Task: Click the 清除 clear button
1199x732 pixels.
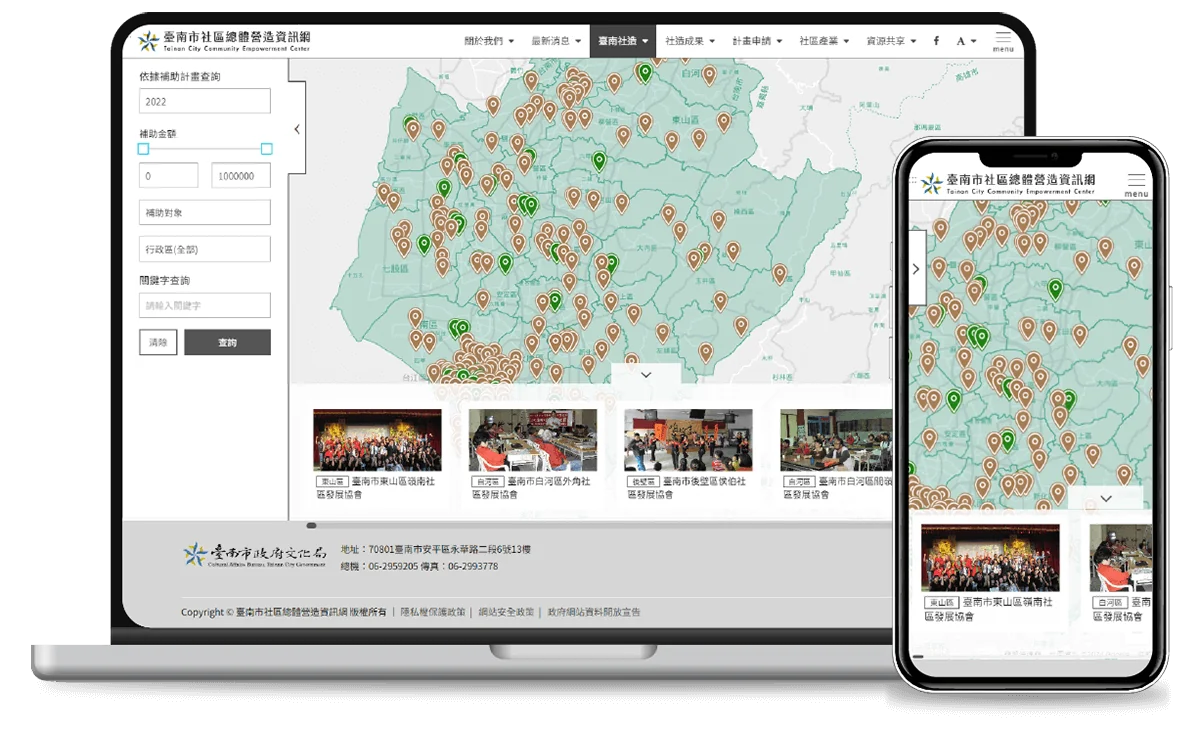Action: (x=158, y=342)
